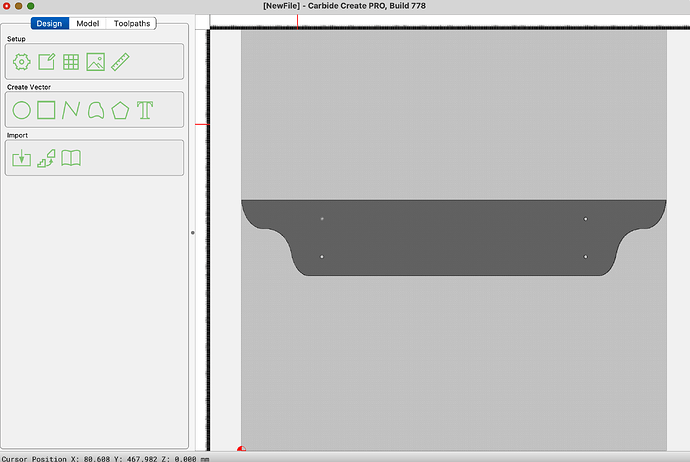The image size is (690, 462).
Task: Click the panel splitter handle dot
Action: click(193, 233)
